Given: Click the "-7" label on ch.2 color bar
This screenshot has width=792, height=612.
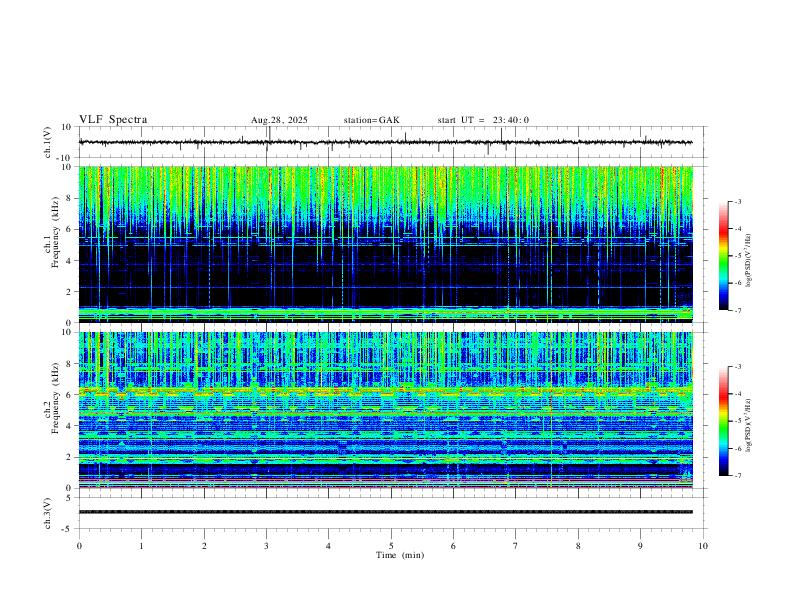Looking at the screenshot, I should pyautogui.click(x=737, y=476).
